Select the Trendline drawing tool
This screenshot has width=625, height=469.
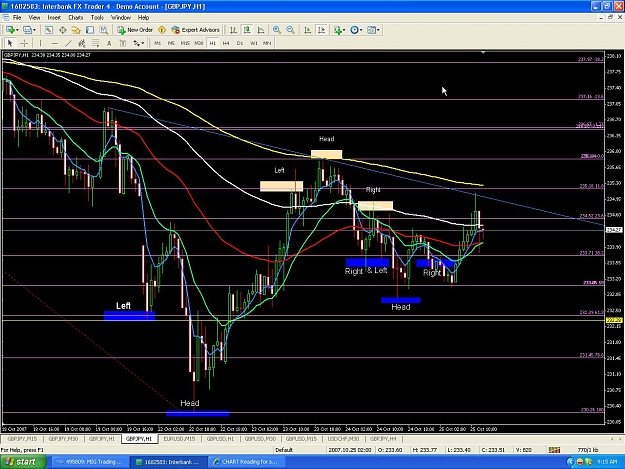[x=68, y=43]
